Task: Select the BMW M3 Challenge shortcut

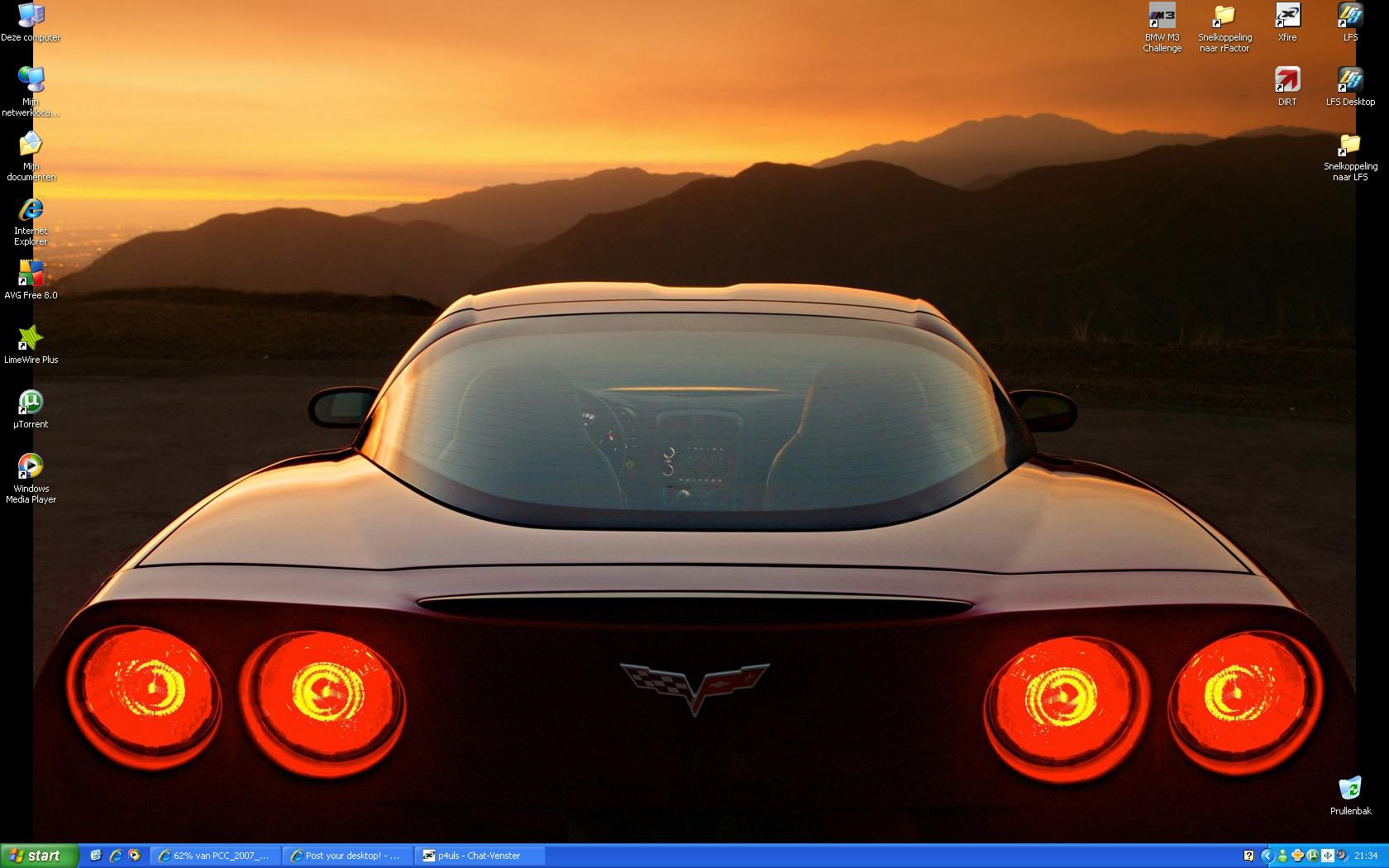Action: [x=1162, y=27]
